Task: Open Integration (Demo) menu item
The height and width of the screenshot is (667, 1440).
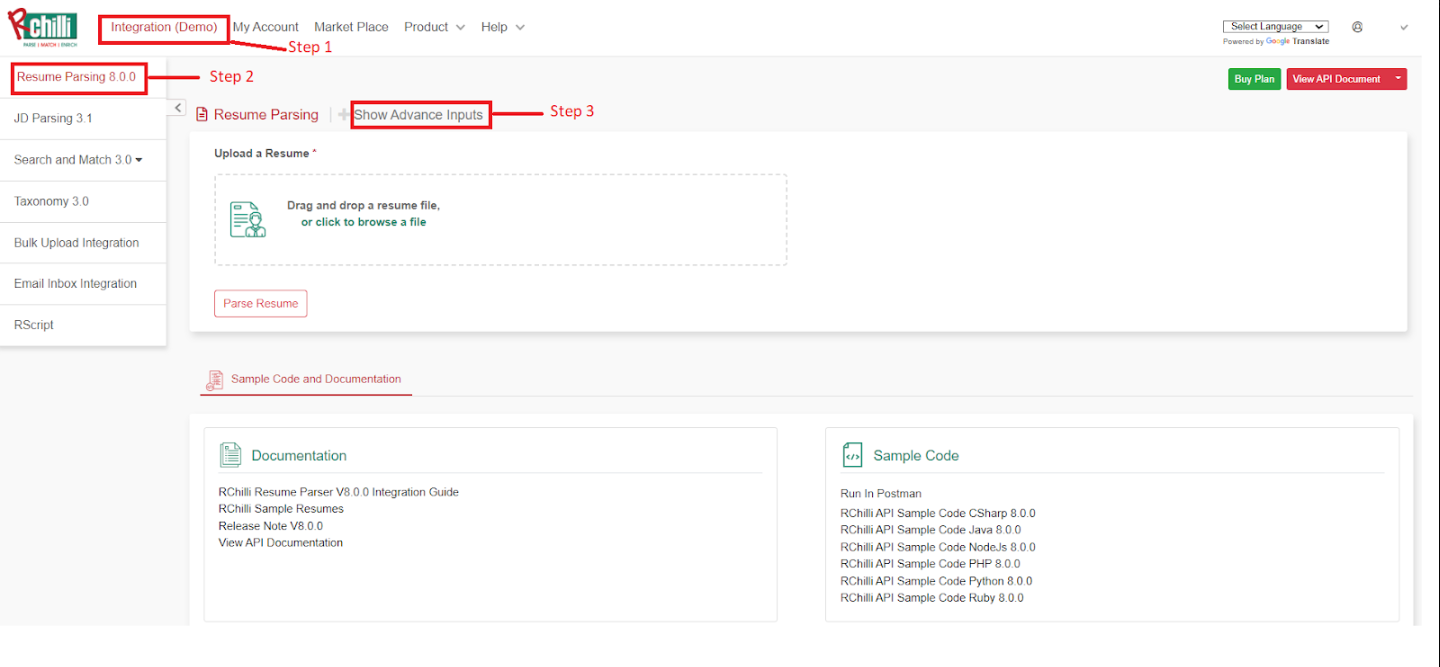Action: [164, 27]
